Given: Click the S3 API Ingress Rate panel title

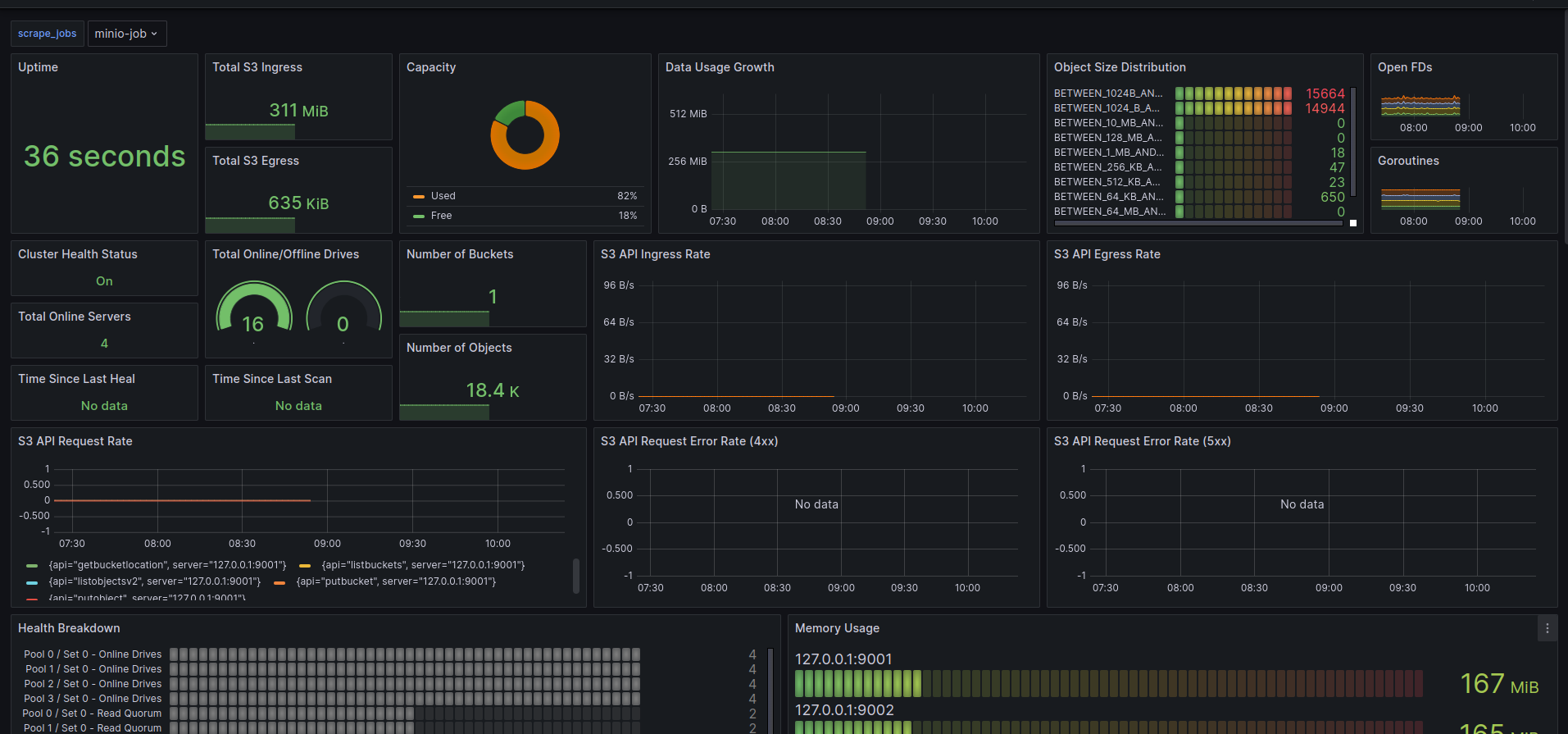Looking at the screenshot, I should coord(655,254).
